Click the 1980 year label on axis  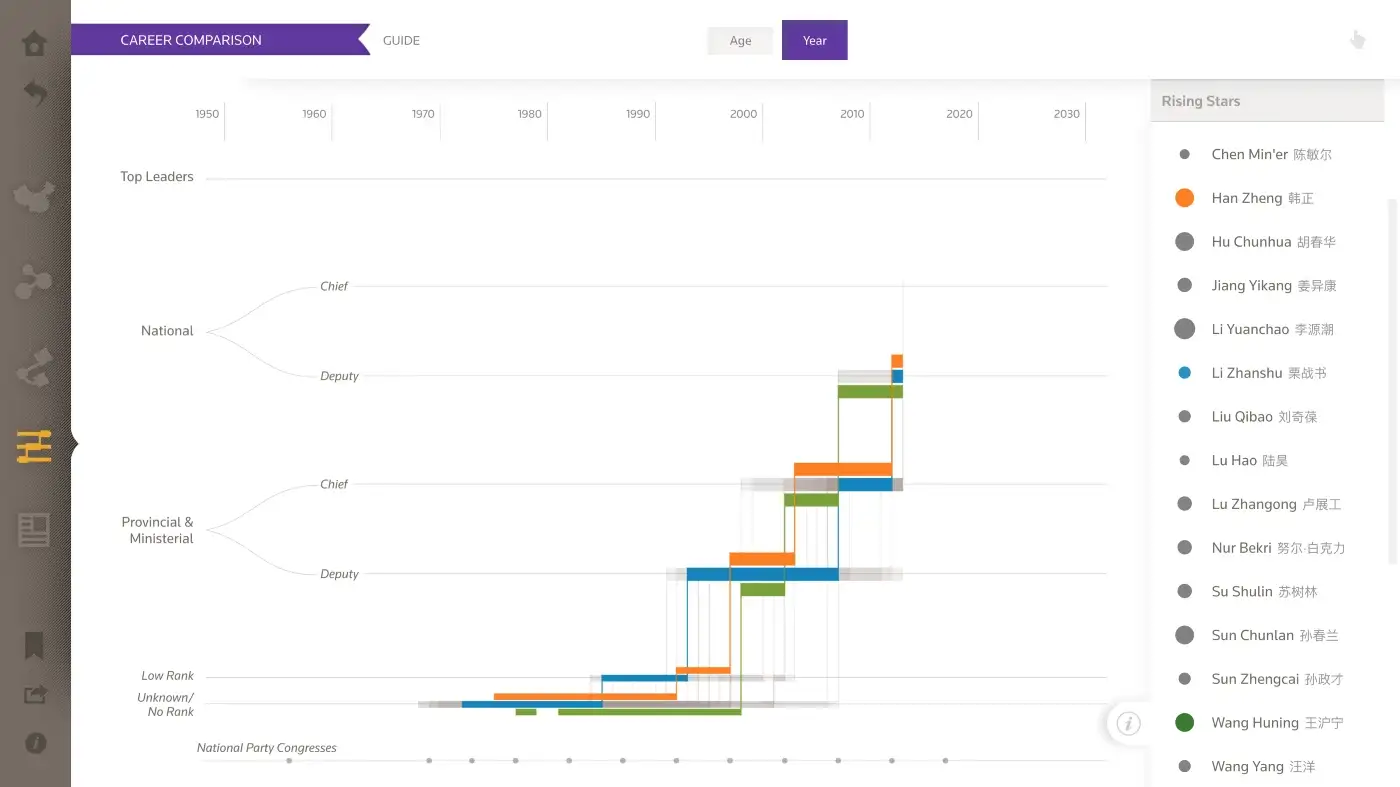[529, 114]
